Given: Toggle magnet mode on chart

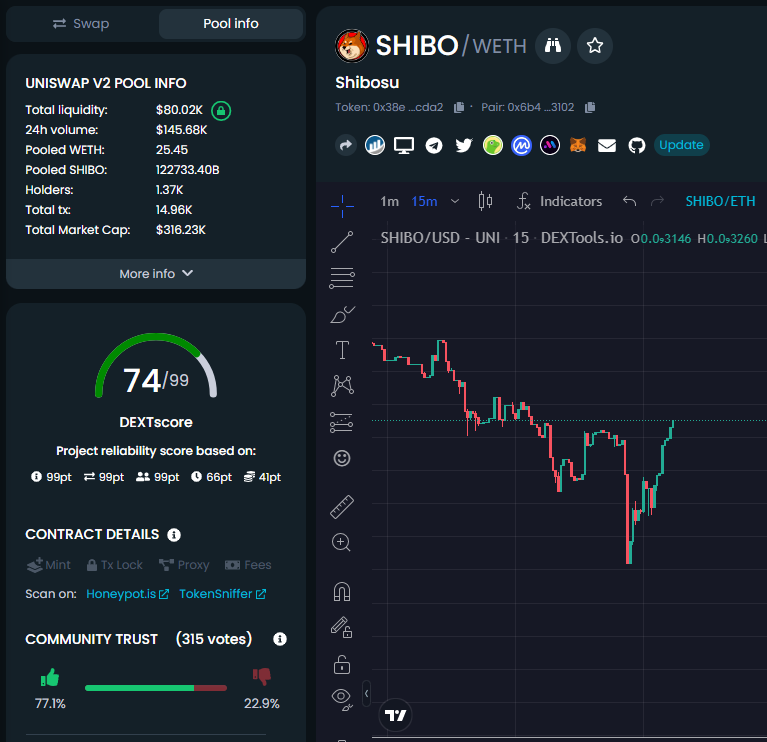Looking at the screenshot, I should click(342, 592).
